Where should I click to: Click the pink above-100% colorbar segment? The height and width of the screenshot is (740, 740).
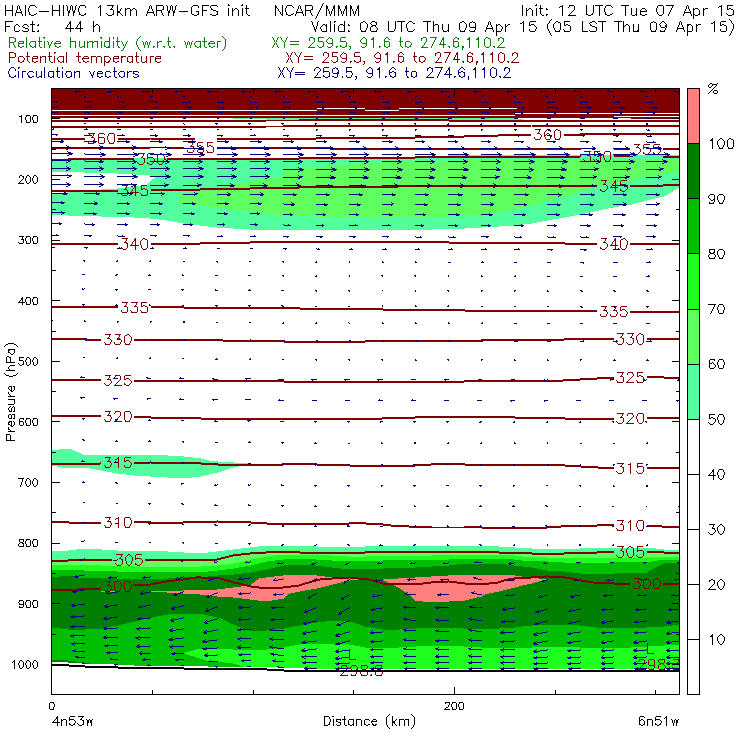(x=693, y=116)
